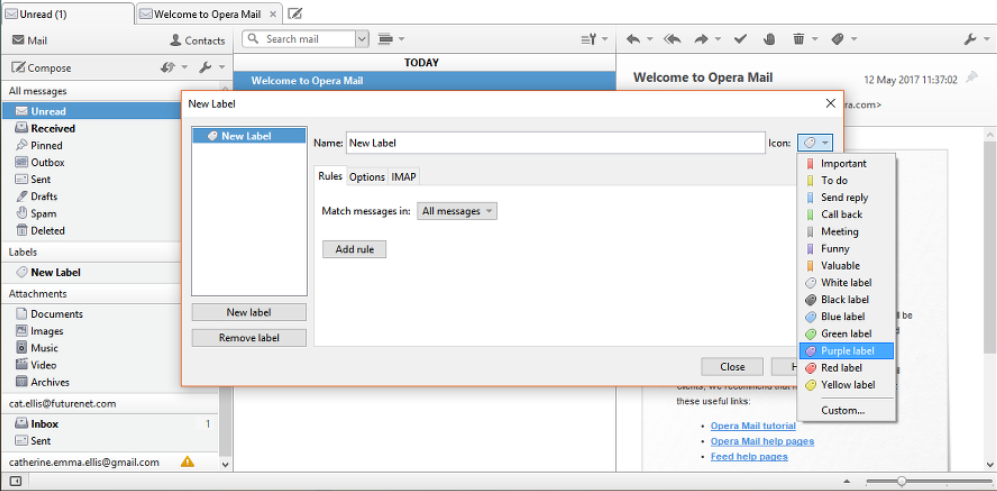Open the Label tag dropdown arrow
Screen dimensions: 997x491
[855, 39]
